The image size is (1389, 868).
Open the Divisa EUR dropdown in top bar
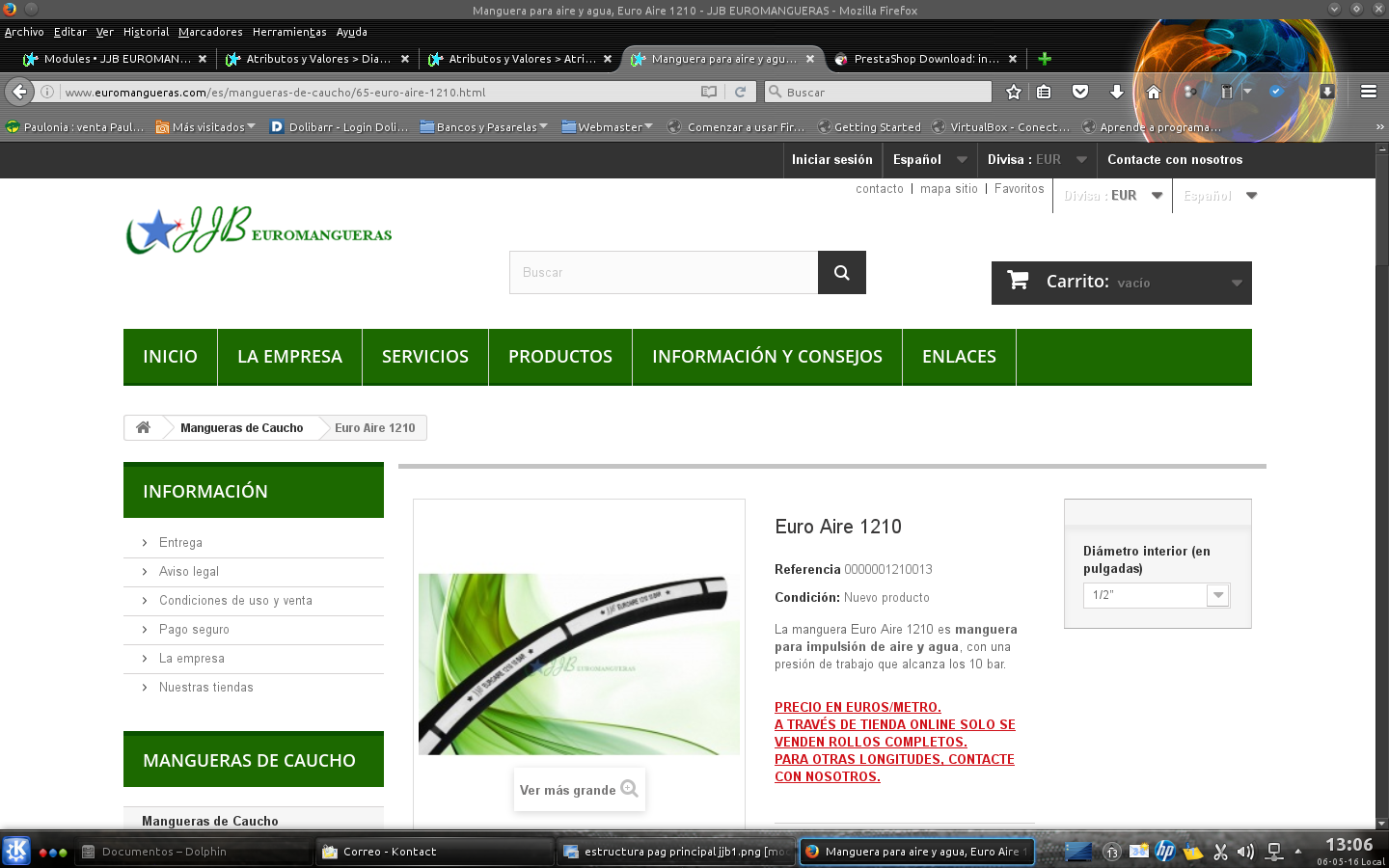pyautogui.click(x=1037, y=160)
